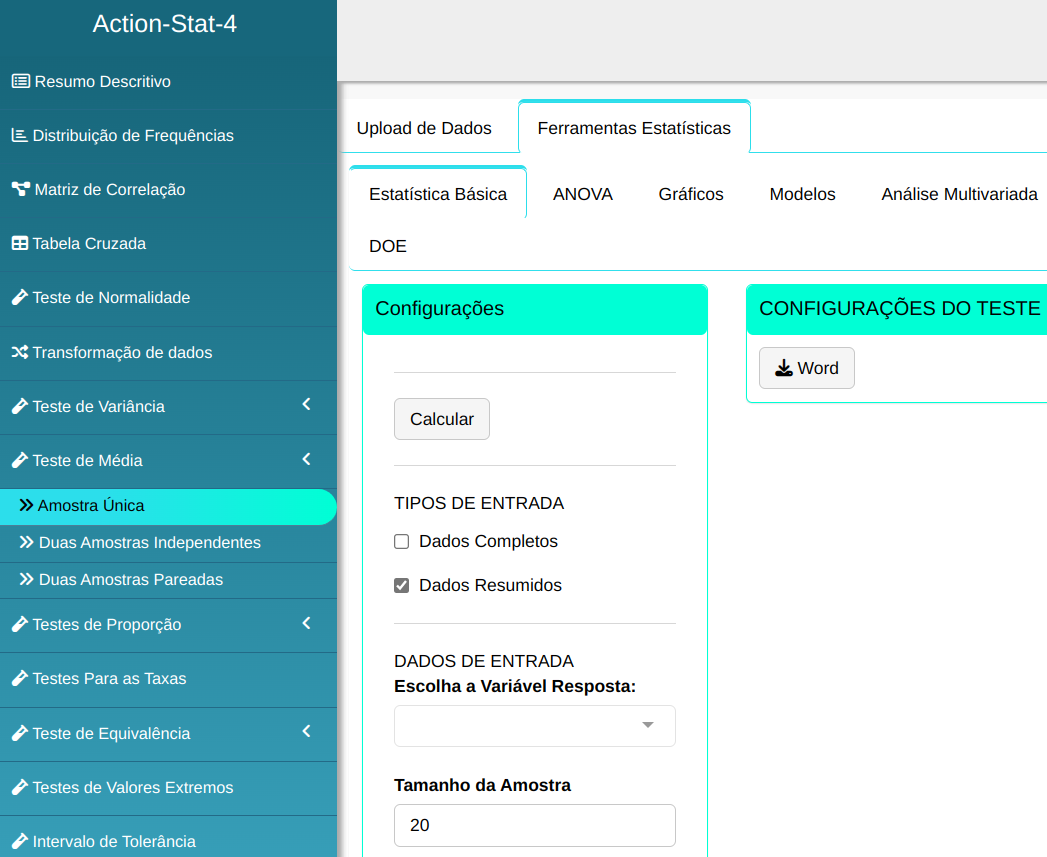Click the Tabela Cruzada table icon

(x=19, y=243)
